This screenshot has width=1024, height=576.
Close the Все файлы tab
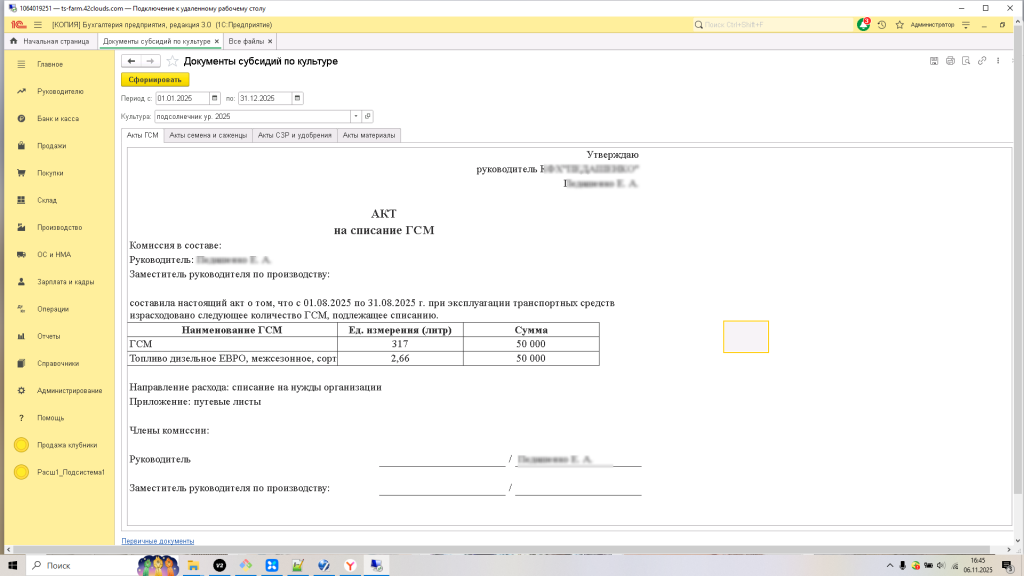270,41
